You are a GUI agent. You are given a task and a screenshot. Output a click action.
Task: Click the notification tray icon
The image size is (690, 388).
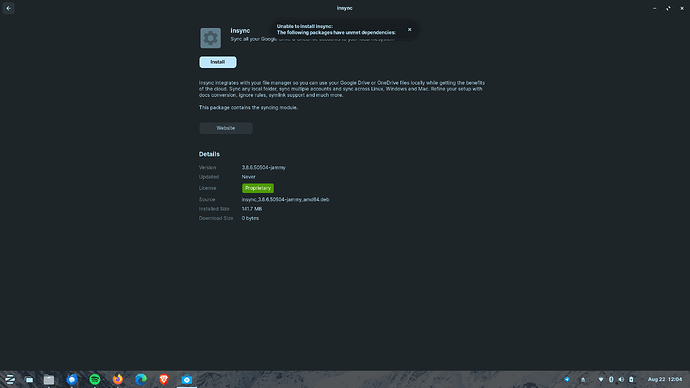coord(583,379)
